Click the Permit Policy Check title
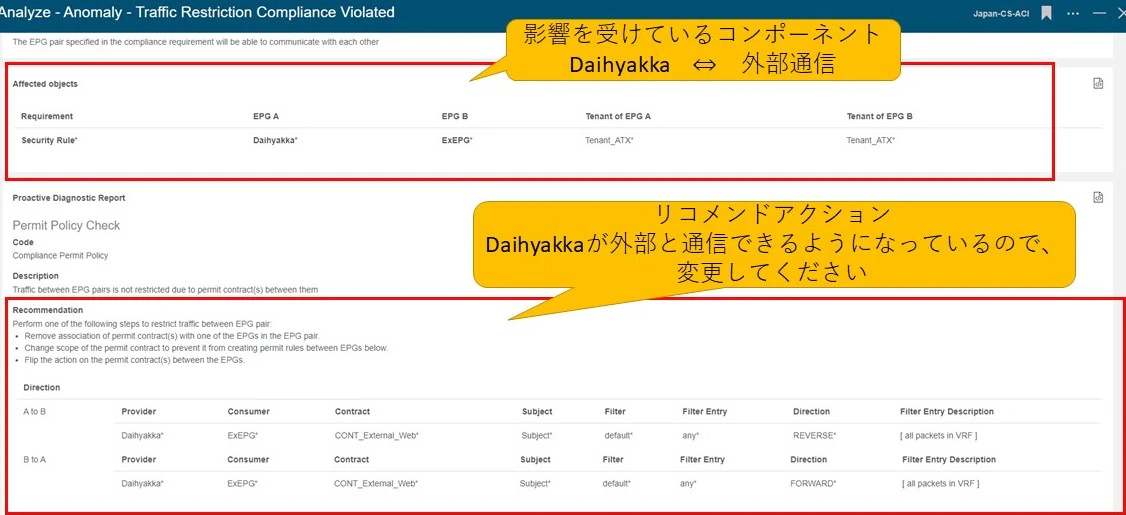 pyautogui.click(x=66, y=226)
